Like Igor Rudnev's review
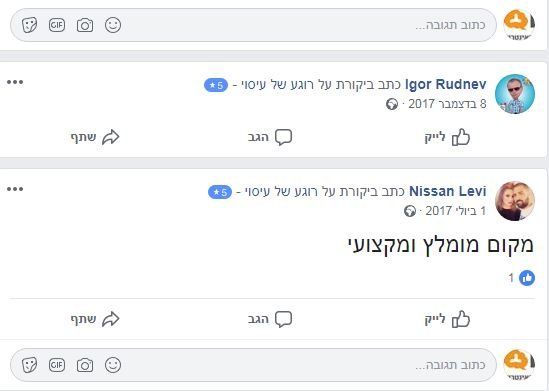The image size is (549, 391). [x=447, y=137]
